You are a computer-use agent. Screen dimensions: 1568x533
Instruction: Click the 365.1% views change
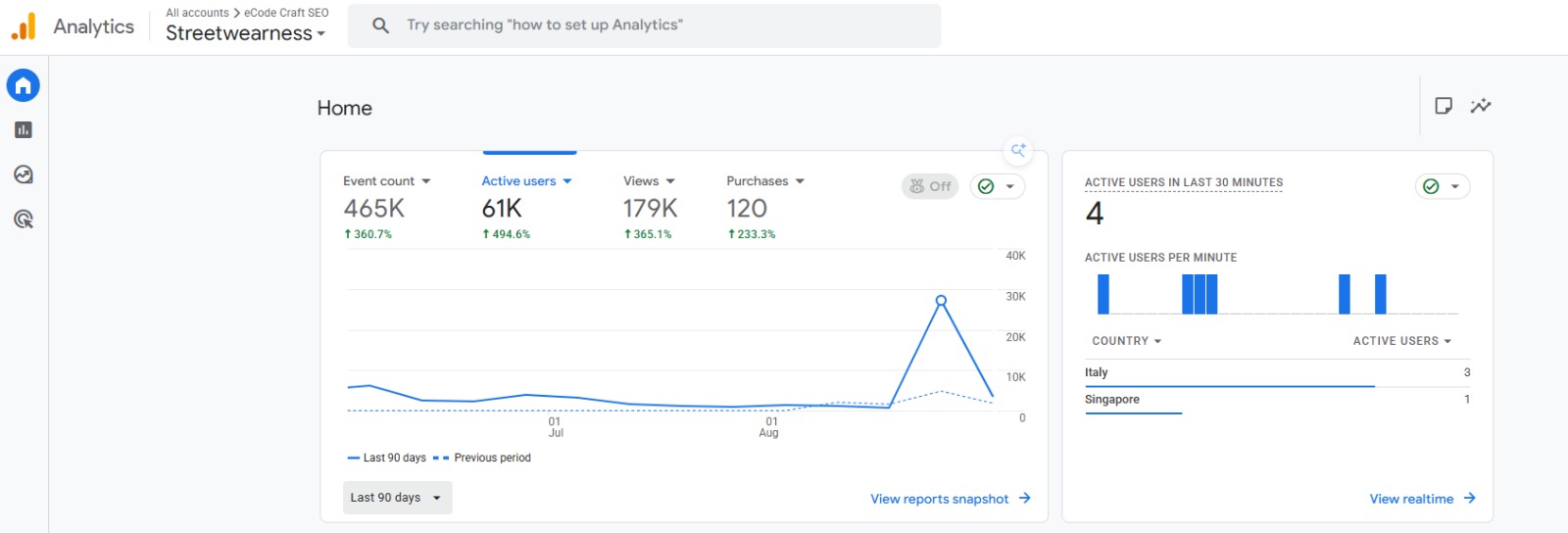coord(648,234)
